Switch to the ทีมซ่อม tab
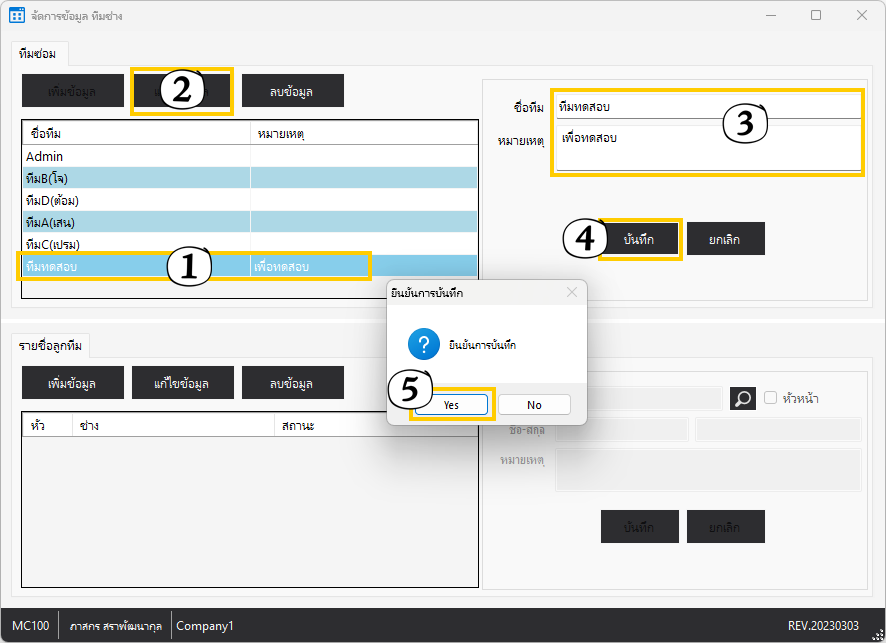 tap(38, 53)
